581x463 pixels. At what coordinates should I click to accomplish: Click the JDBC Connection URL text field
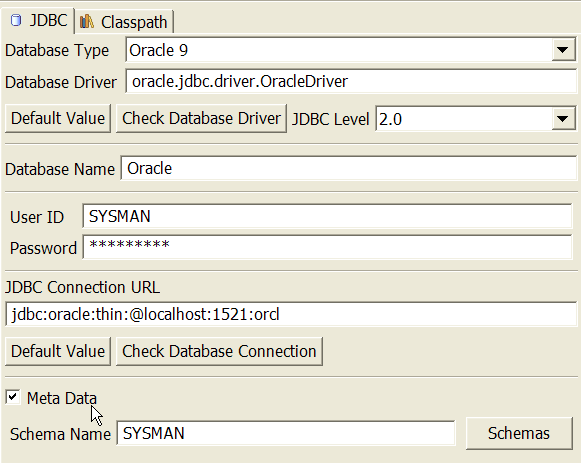pos(291,314)
